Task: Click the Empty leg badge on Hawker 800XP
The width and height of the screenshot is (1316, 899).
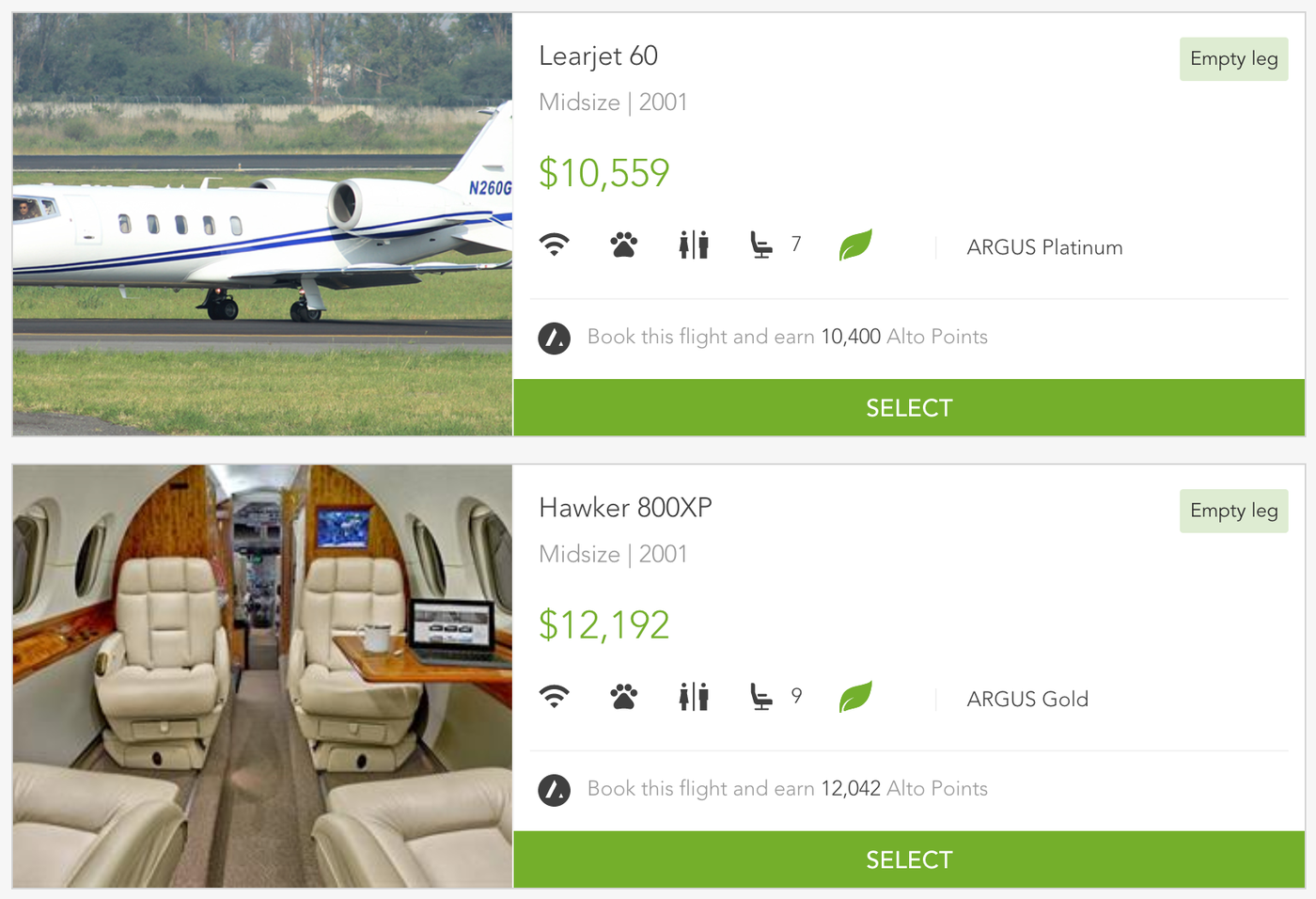Action: point(1233,511)
